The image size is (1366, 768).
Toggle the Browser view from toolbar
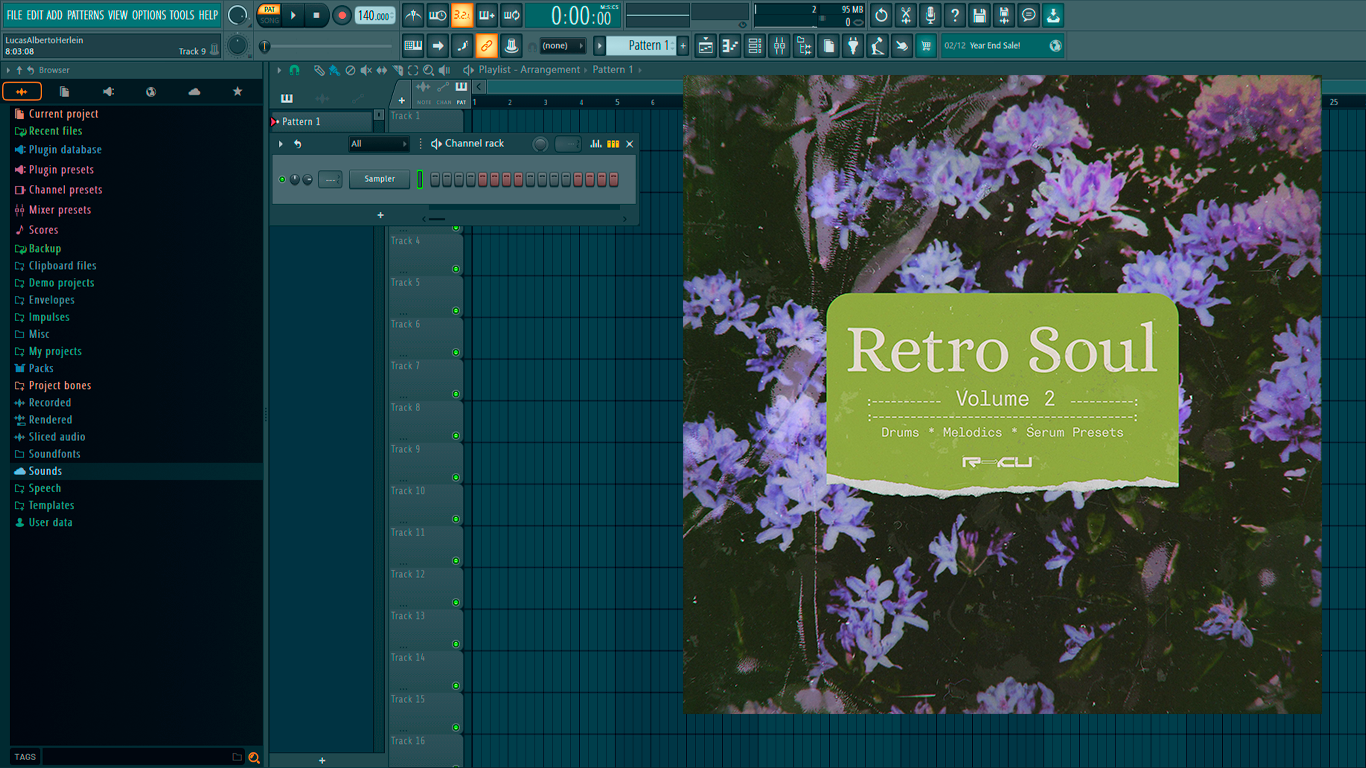(804, 45)
